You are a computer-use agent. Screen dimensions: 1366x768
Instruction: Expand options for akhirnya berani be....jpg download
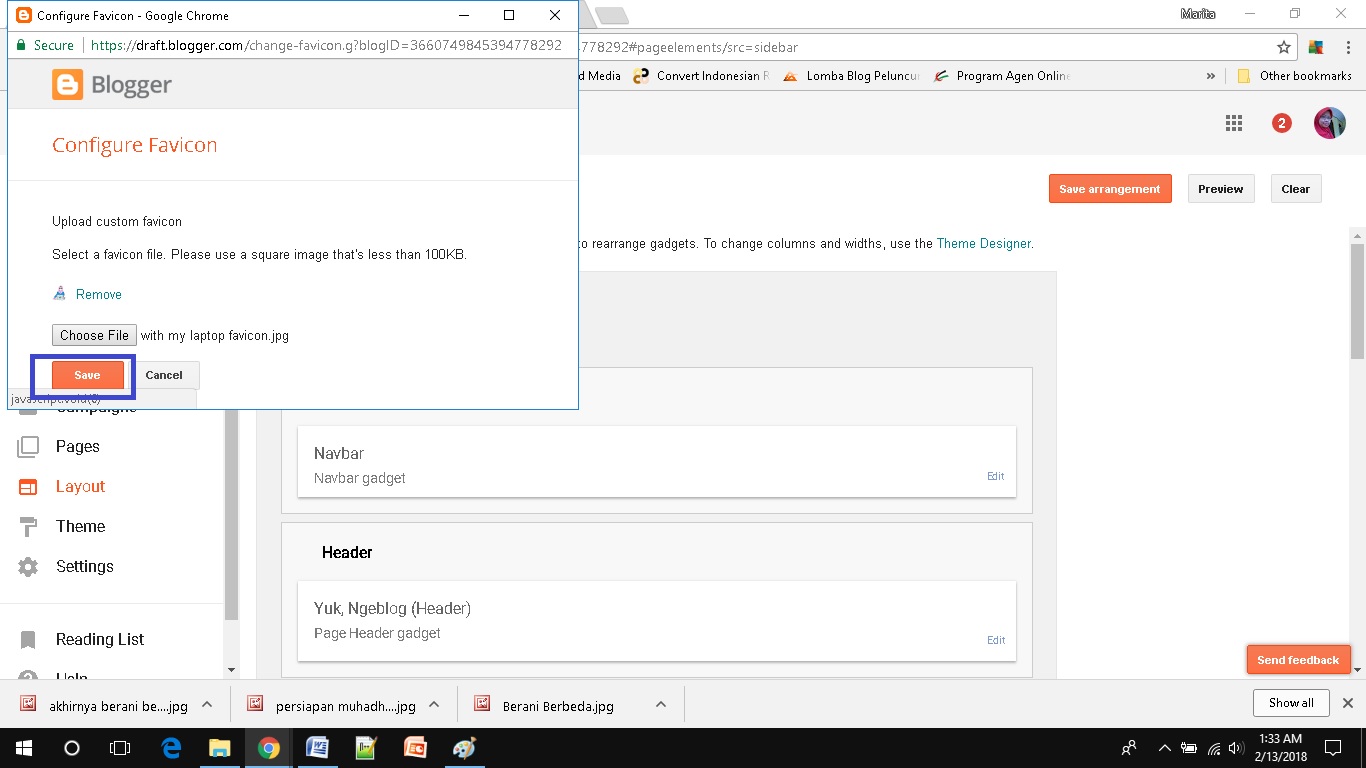[x=207, y=704]
